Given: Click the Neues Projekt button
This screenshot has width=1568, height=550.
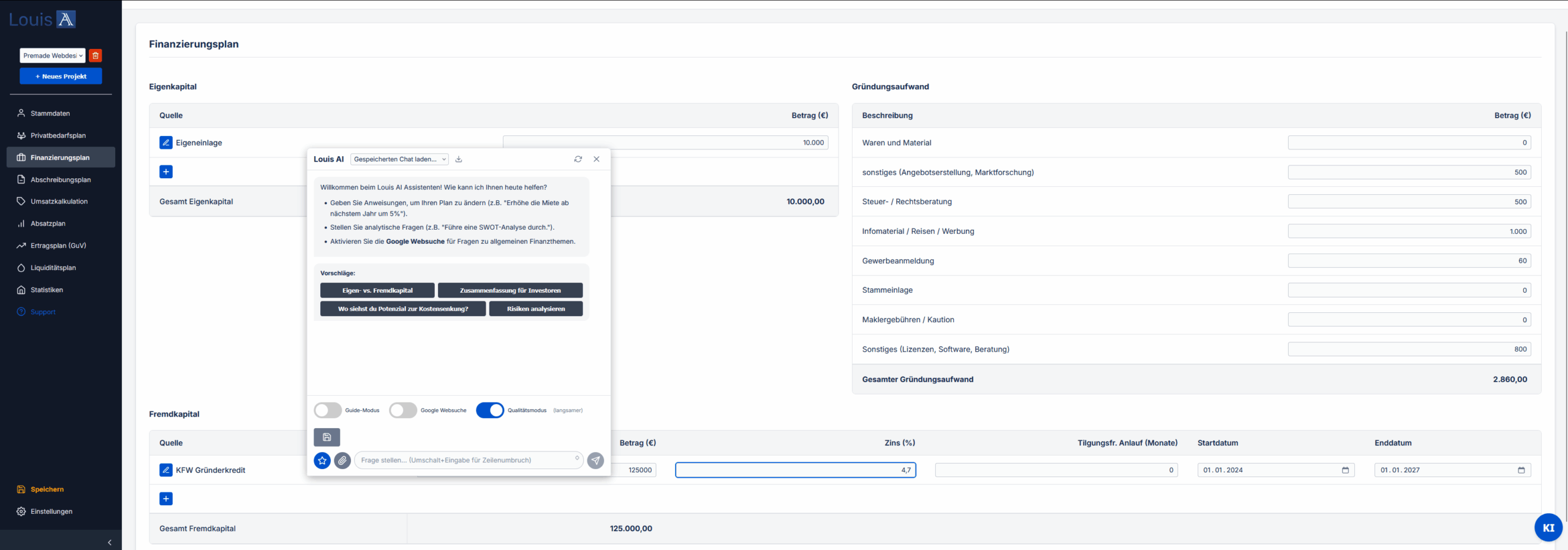Looking at the screenshot, I should tap(61, 77).
